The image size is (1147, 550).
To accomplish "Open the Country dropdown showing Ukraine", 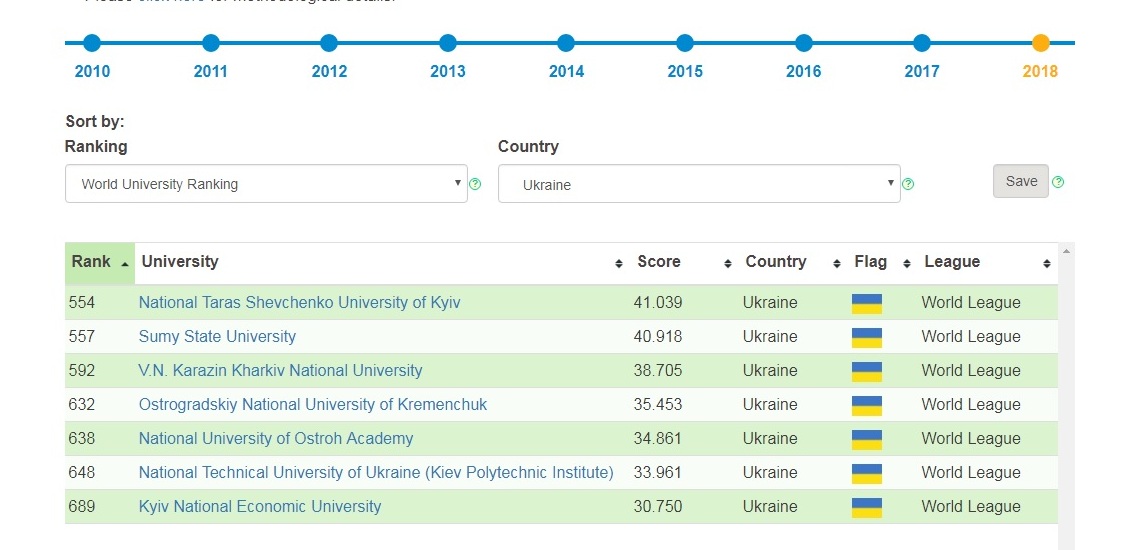I will pos(699,184).
